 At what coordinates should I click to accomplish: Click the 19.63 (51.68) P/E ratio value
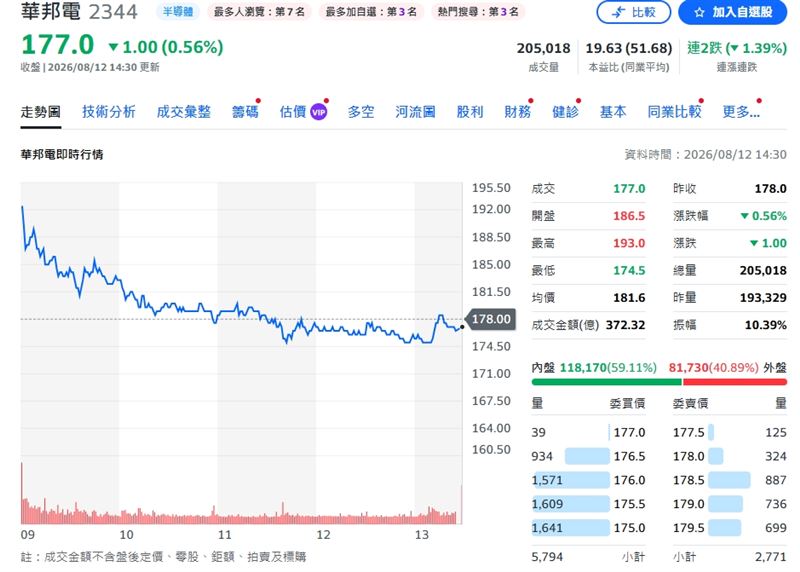coord(629,48)
